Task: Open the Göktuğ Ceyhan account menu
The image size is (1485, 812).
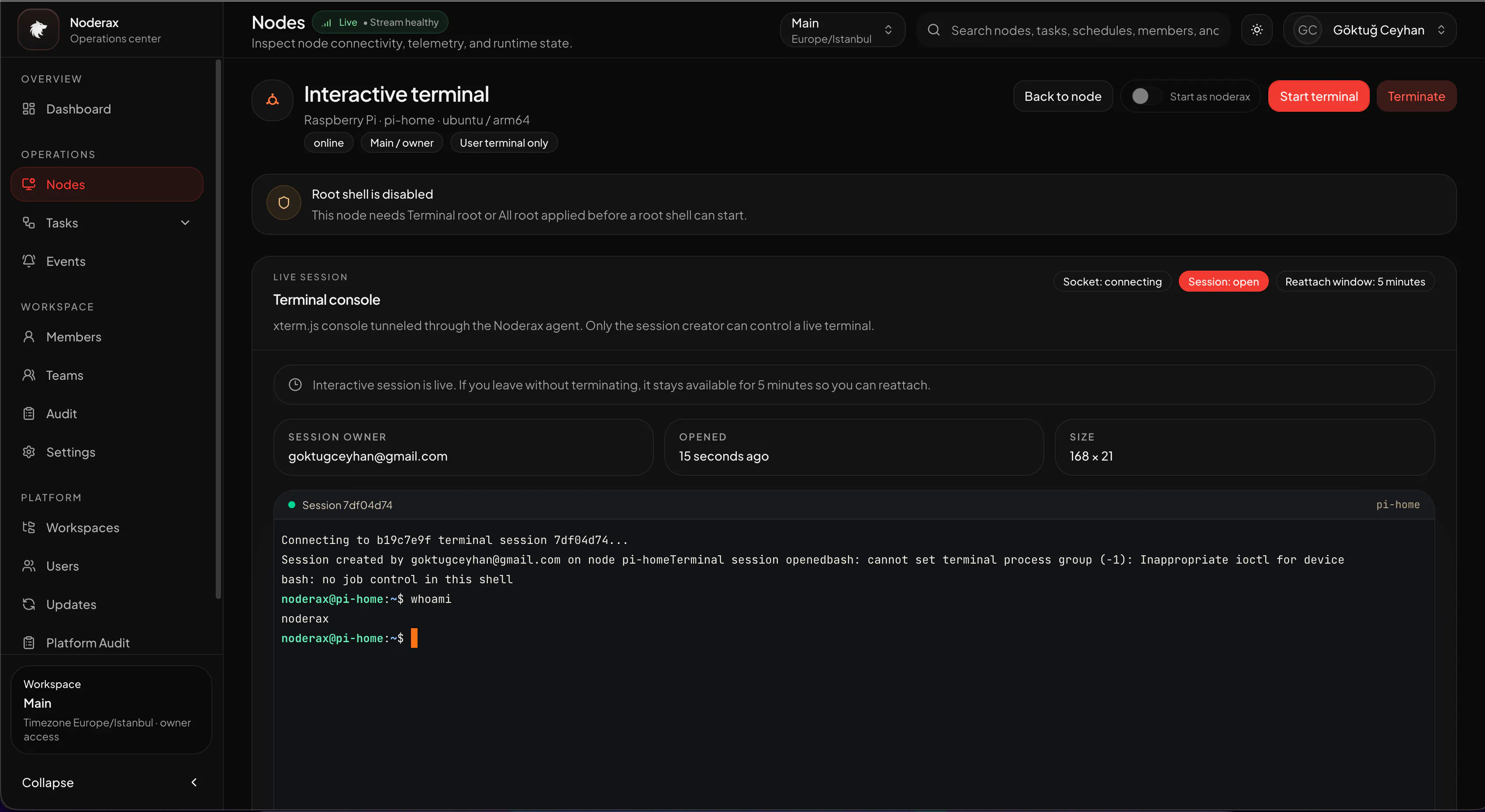Action: [x=1370, y=30]
